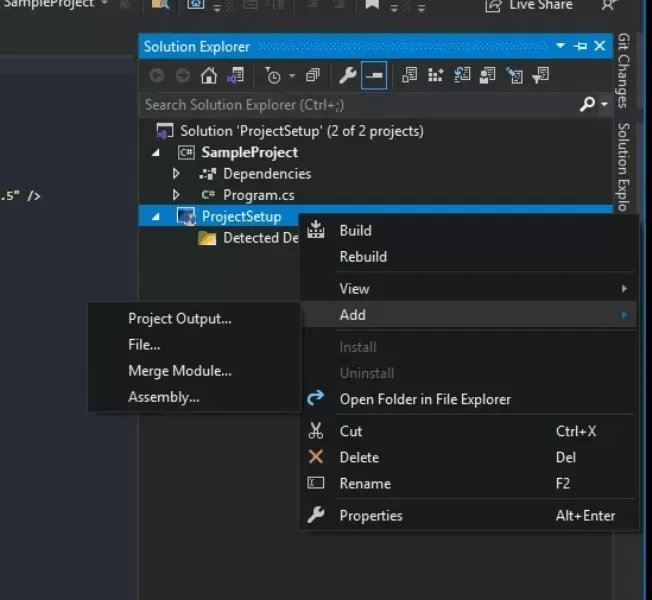Click the Home icon in Solution Explorer toolbar
Screen dimensions: 652x600
[x=209, y=76]
